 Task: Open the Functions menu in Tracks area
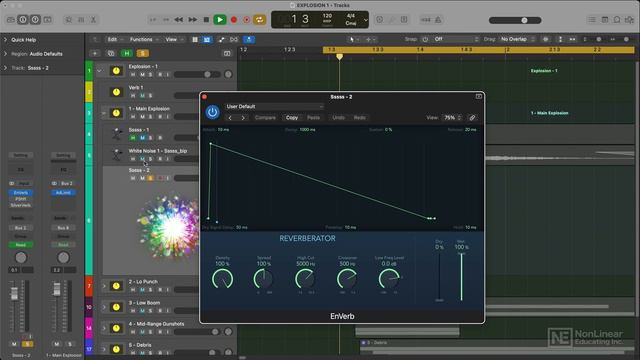(143, 40)
